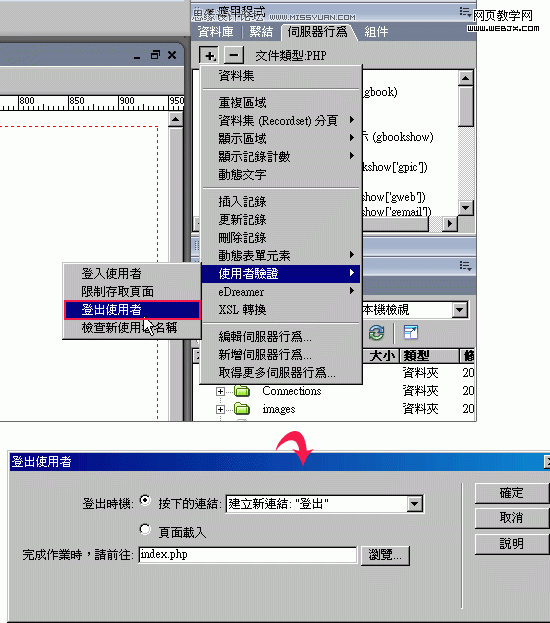This screenshot has width=550, height=623.
Task: Open the application panel options menu icon
Action: [x=465, y=12]
